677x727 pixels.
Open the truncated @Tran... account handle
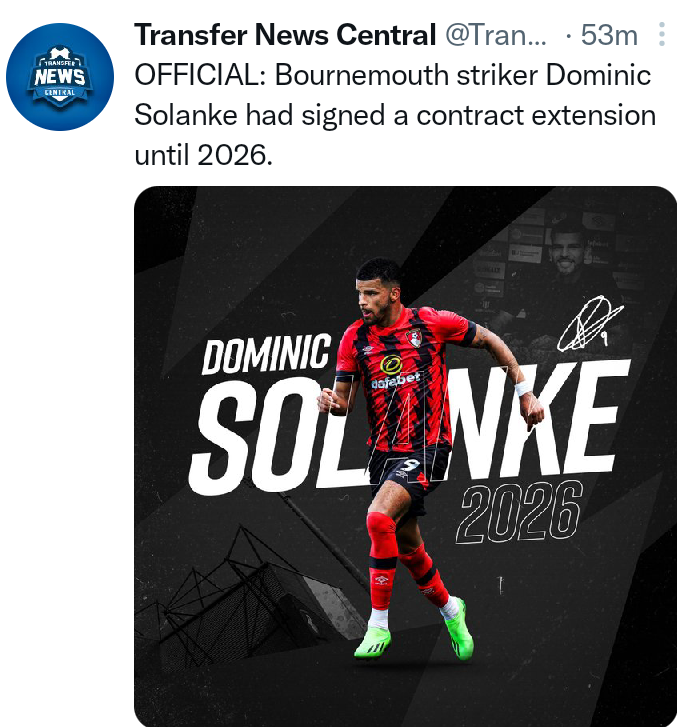[x=496, y=35]
